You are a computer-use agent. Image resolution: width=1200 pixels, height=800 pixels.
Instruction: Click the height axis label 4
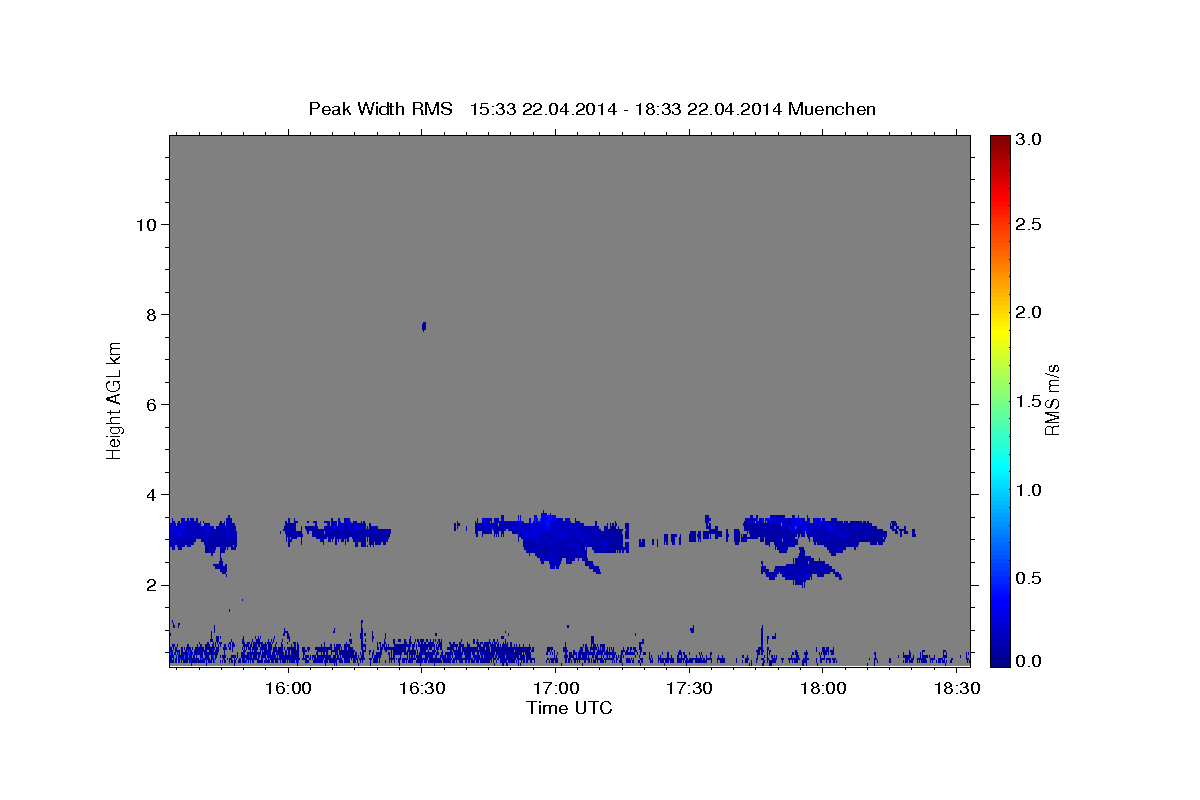(x=149, y=494)
